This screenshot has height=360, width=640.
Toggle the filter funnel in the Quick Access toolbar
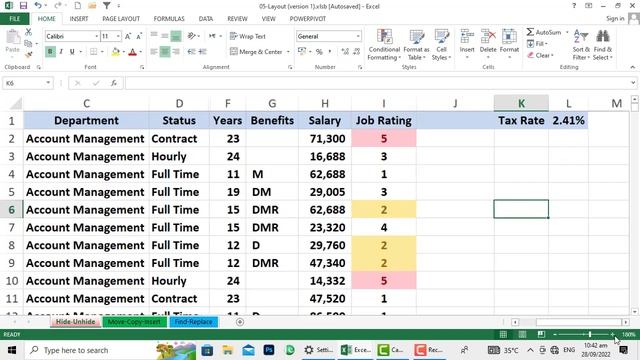point(106,6)
